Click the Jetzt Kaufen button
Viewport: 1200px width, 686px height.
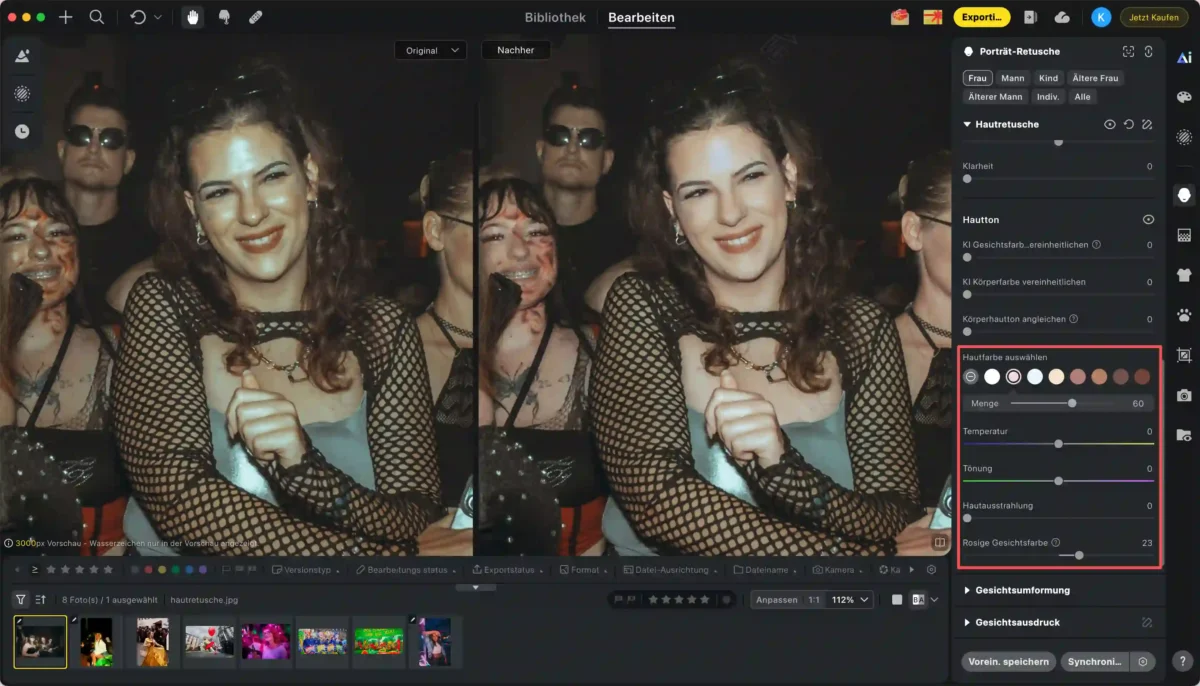(1153, 17)
